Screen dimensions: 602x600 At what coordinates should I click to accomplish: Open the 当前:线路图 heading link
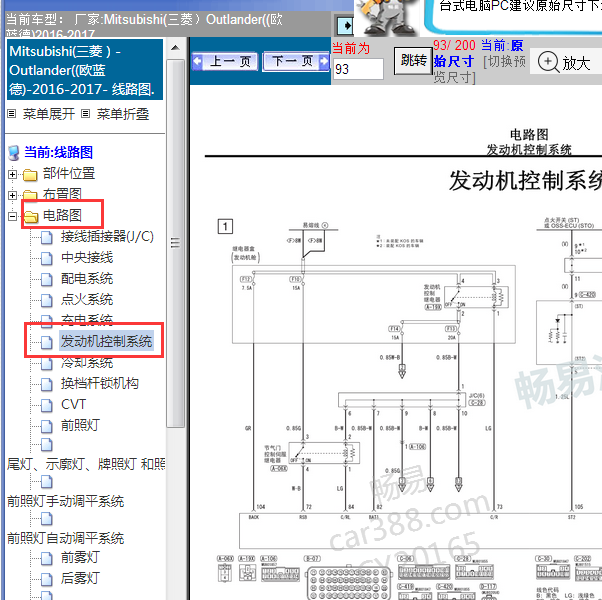58,152
